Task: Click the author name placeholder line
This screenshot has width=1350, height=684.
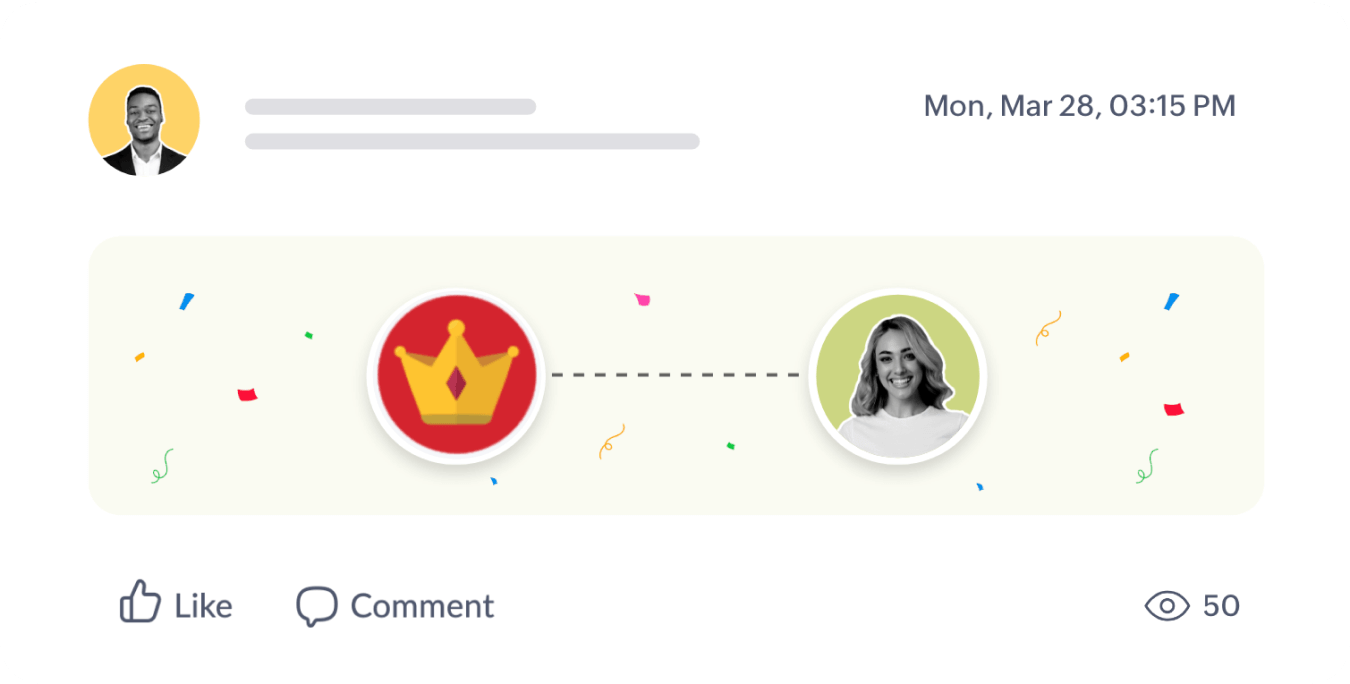Action: point(390,107)
